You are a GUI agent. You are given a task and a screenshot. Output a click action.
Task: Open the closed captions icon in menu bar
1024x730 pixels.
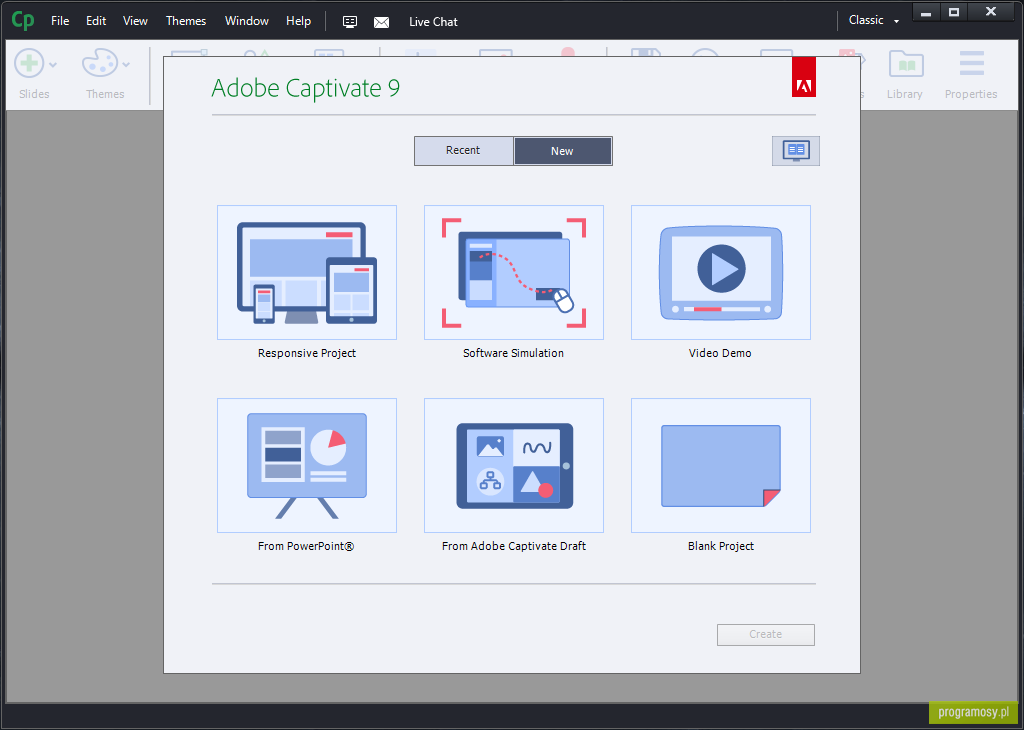pyautogui.click(x=350, y=22)
